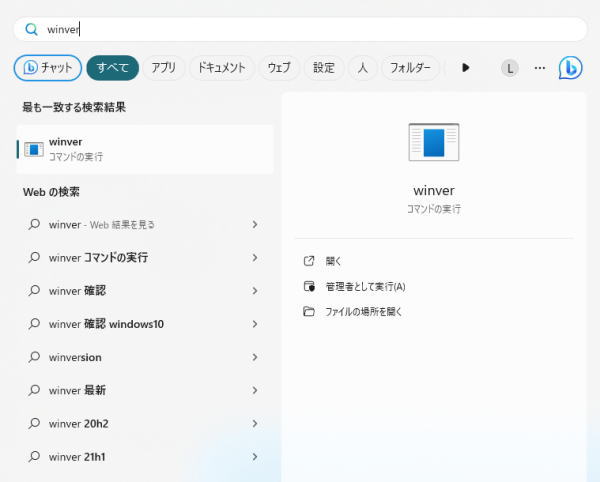Click the winver app icon in best match
Viewport: 600px width, 482px height.
click(x=34, y=149)
